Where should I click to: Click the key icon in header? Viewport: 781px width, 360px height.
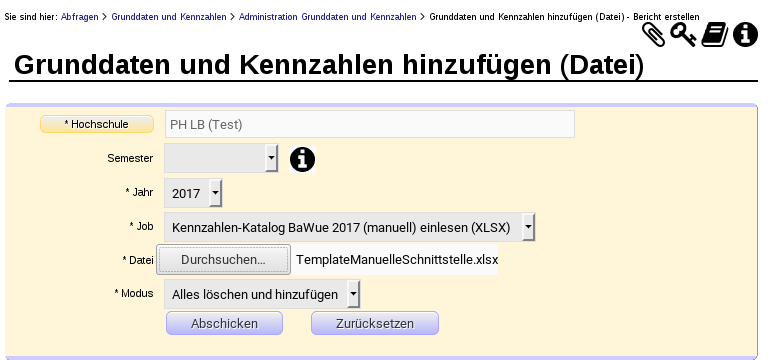click(683, 35)
